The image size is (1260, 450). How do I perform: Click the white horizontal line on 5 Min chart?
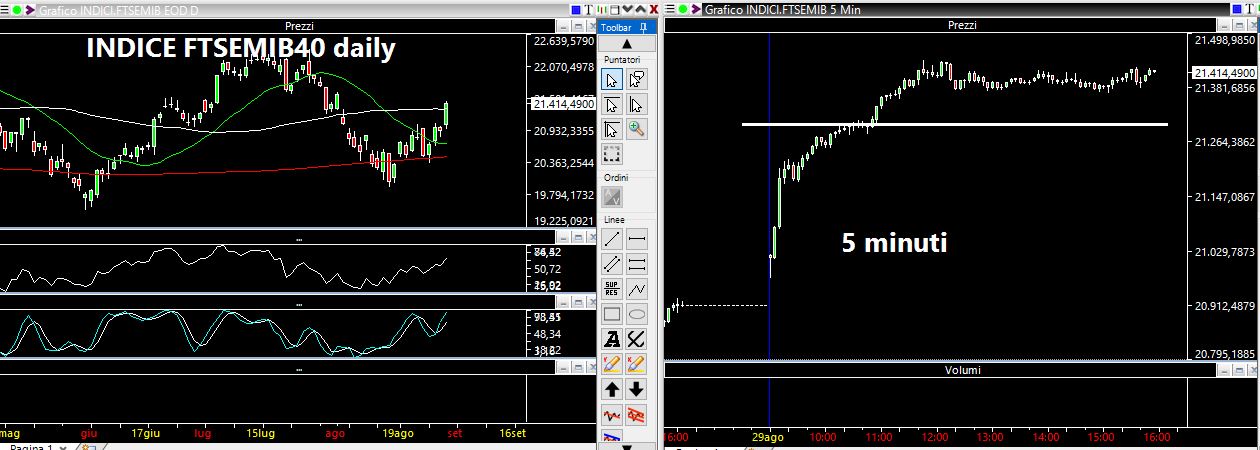(954, 124)
